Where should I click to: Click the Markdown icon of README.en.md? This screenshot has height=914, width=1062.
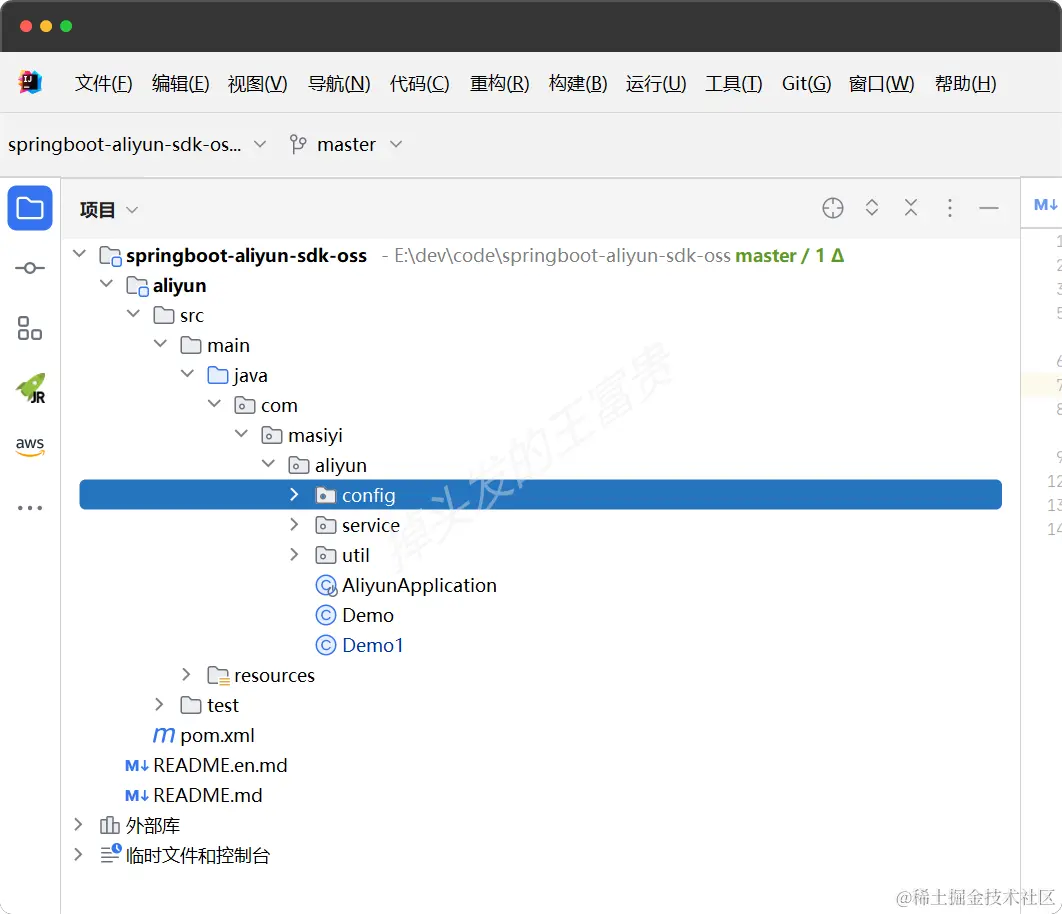(137, 766)
